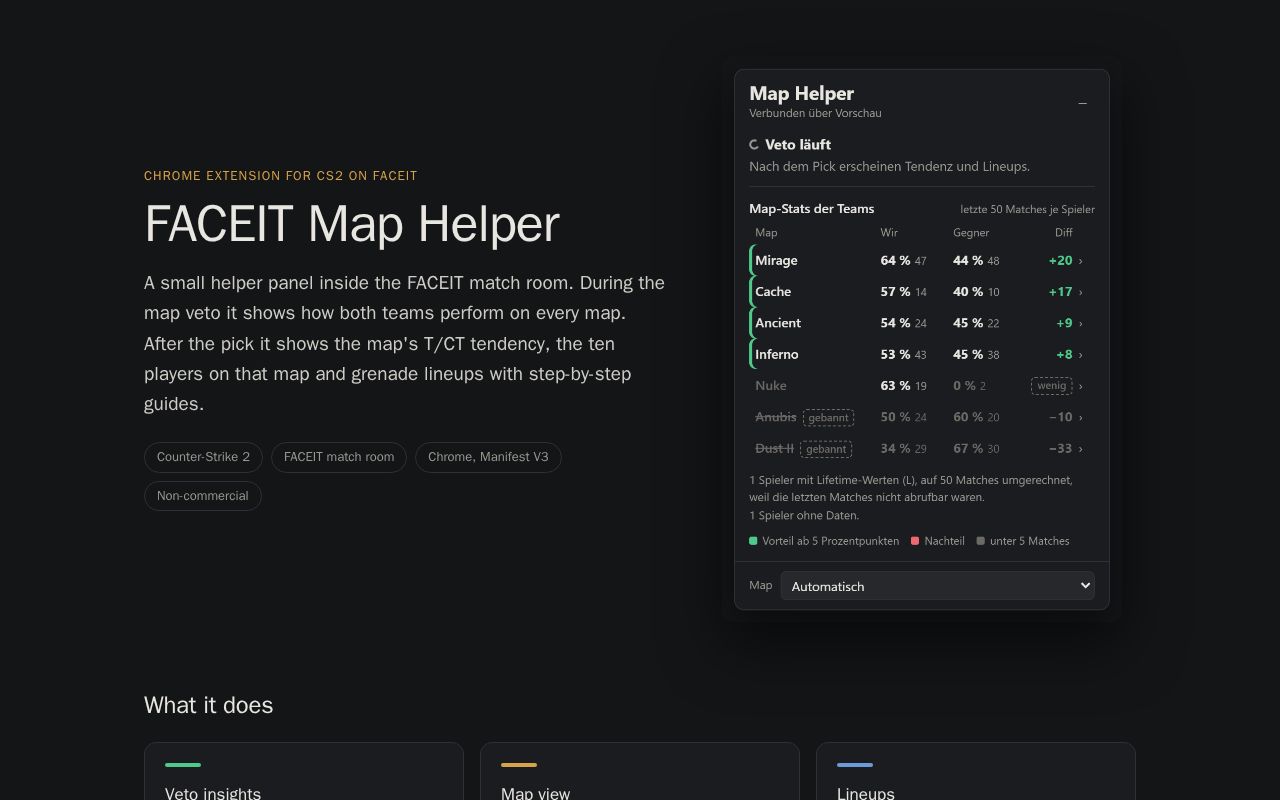Click the 67 % Gegner value for Dust II
This screenshot has height=800, width=1280.
968,448
